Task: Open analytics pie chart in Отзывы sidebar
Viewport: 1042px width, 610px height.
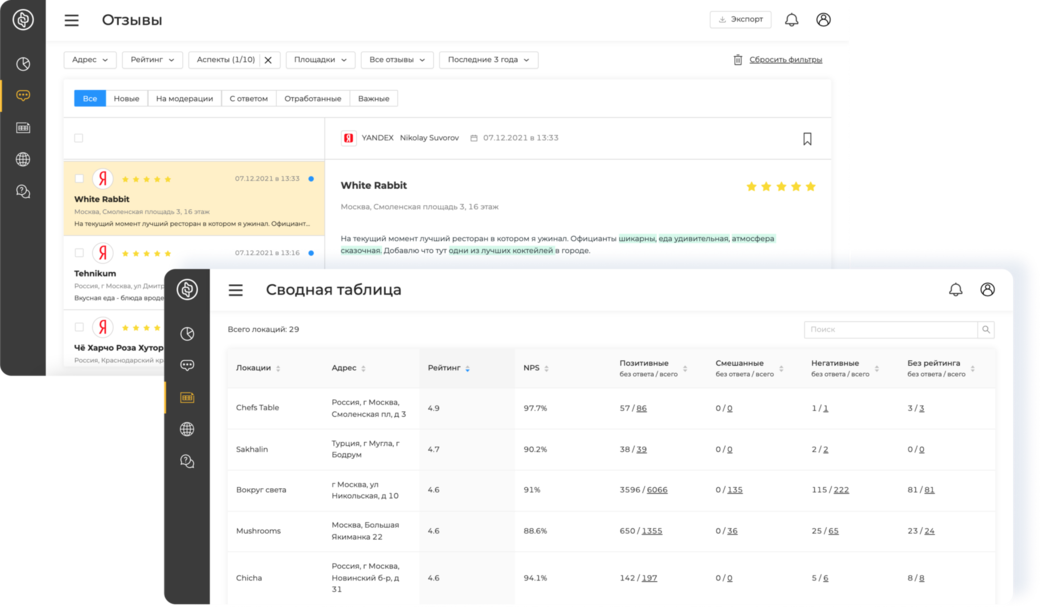Action: 23,64
